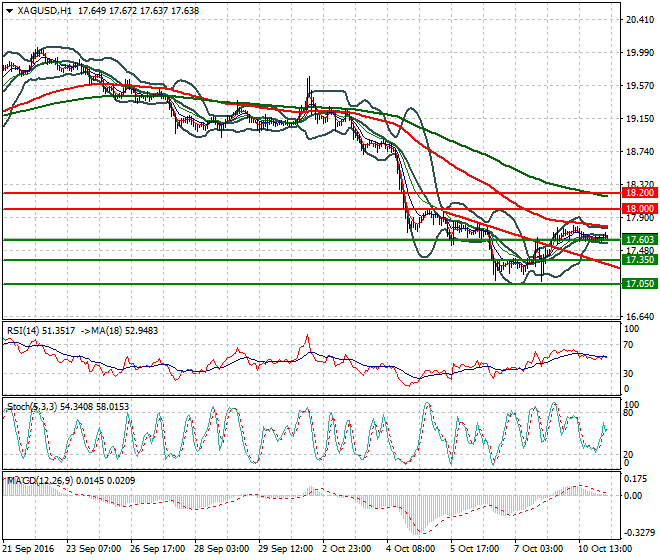
Task: Click the 20.410 price axis value
Action: [x=640, y=20]
